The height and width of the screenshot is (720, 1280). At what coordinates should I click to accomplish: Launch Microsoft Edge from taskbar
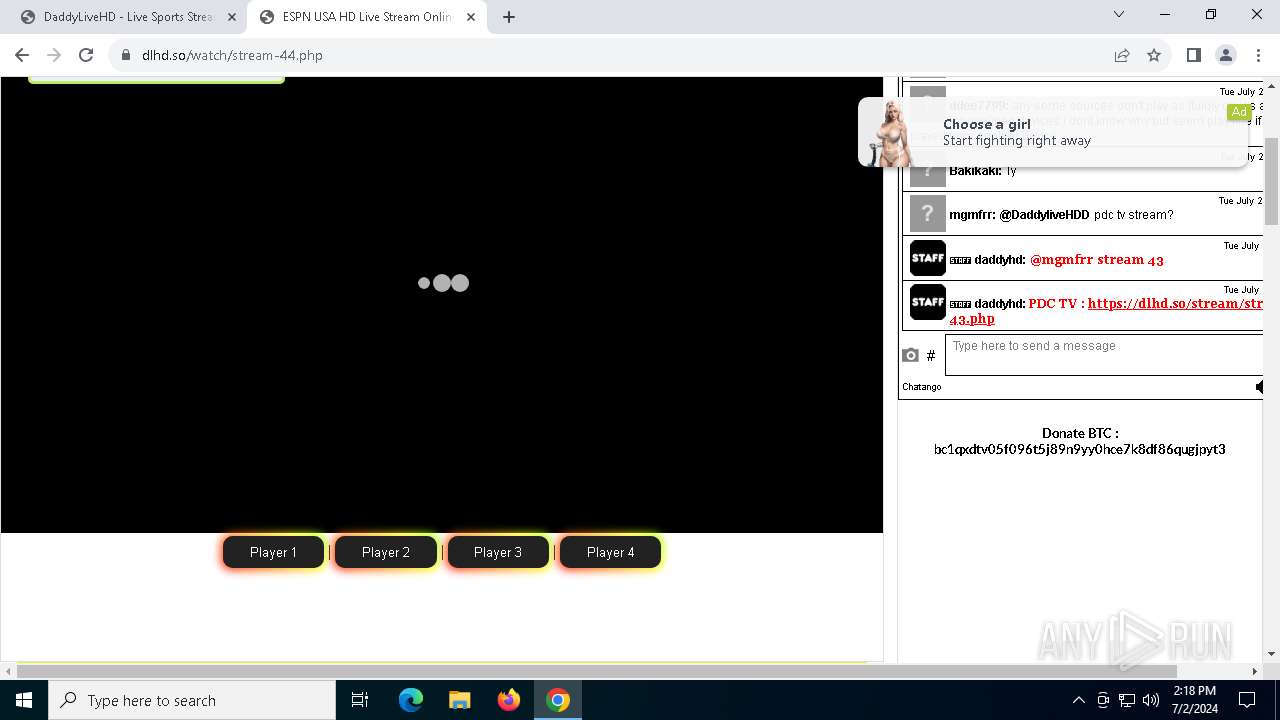tap(411, 700)
